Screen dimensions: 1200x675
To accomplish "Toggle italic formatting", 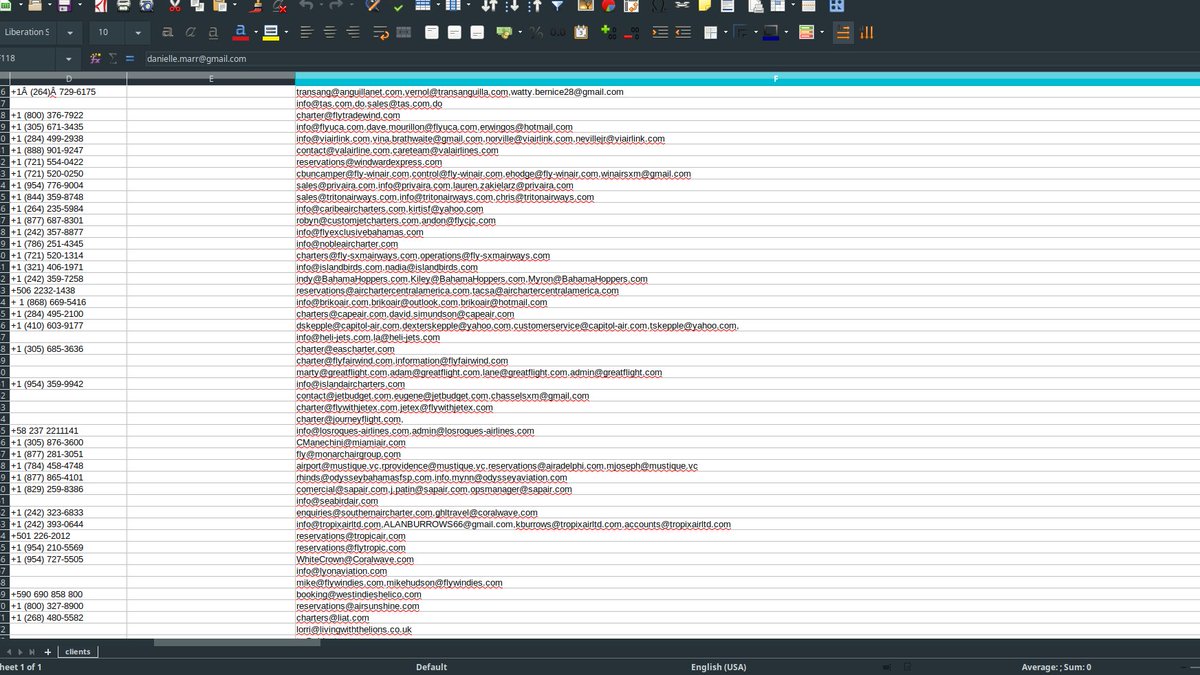I will pyautogui.click(x=190, y=32).
